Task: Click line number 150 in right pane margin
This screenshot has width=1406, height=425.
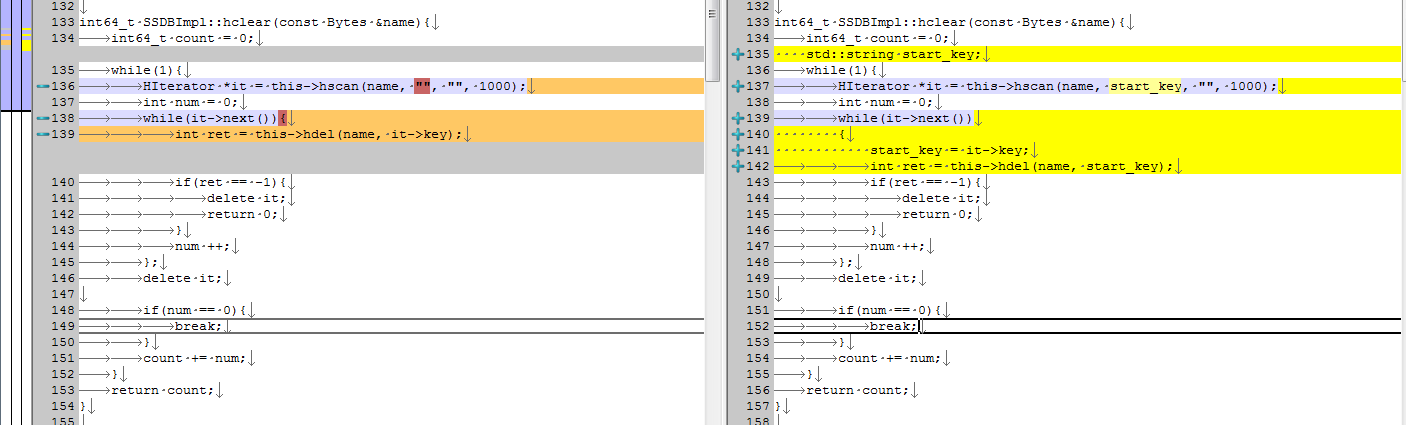Action: click(x=759, y=294)
